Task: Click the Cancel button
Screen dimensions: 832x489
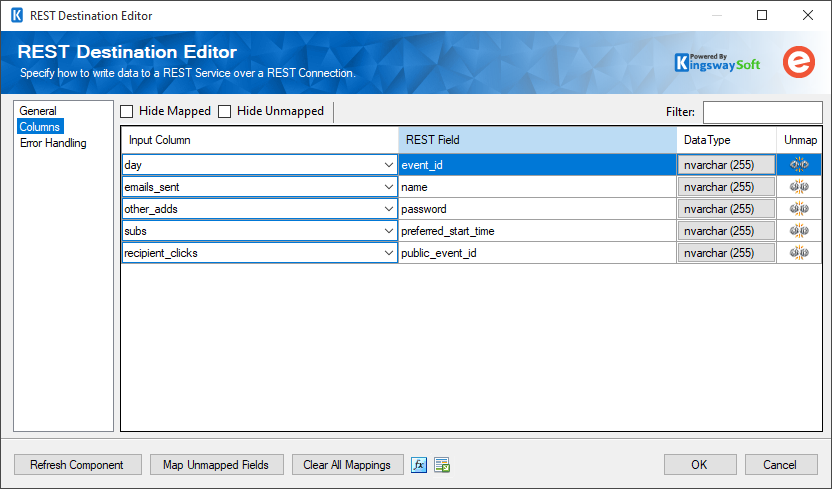Action: pos(781,465)
